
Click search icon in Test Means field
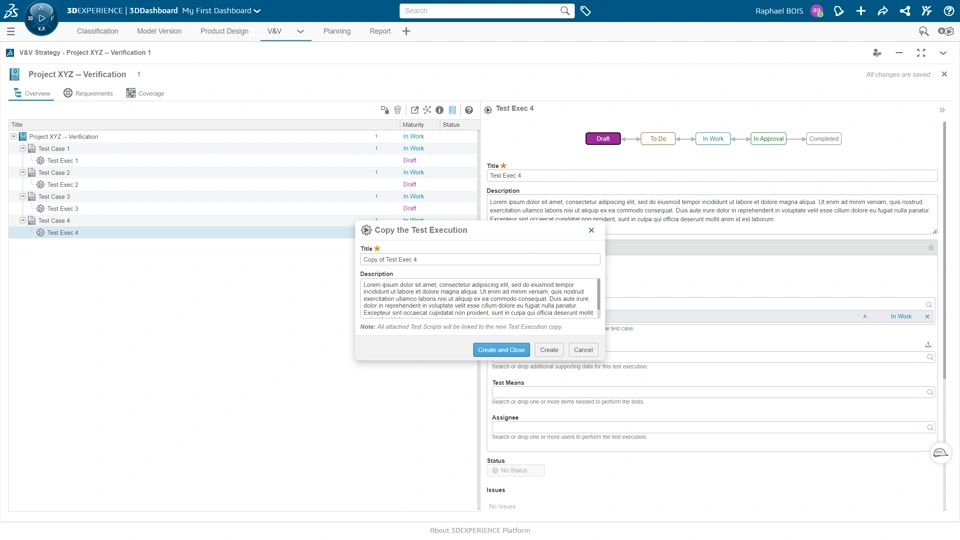tap(929, 392)
